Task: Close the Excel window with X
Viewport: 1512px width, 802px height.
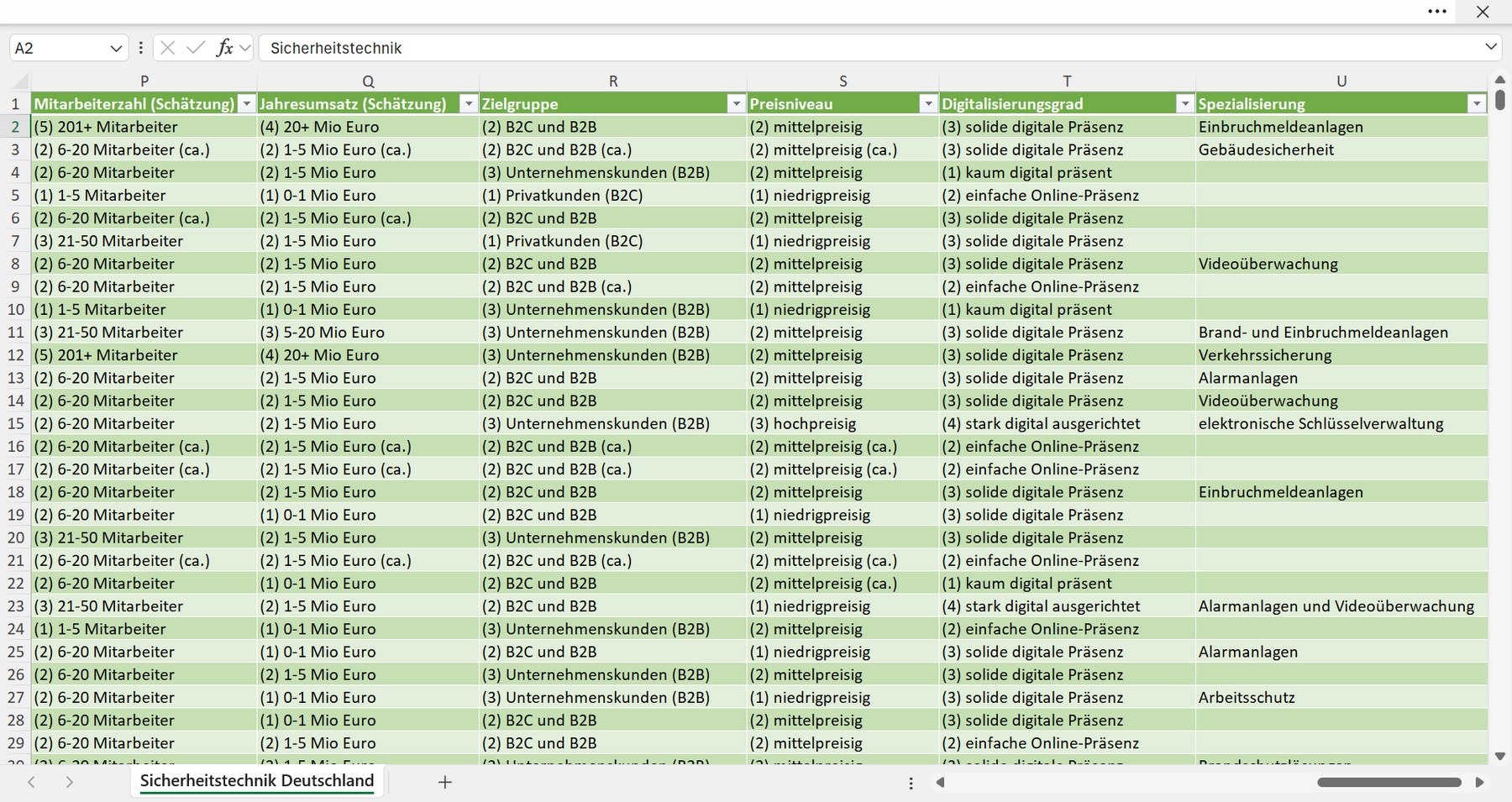Action: pyautogui.click(x=1483, y=12)
